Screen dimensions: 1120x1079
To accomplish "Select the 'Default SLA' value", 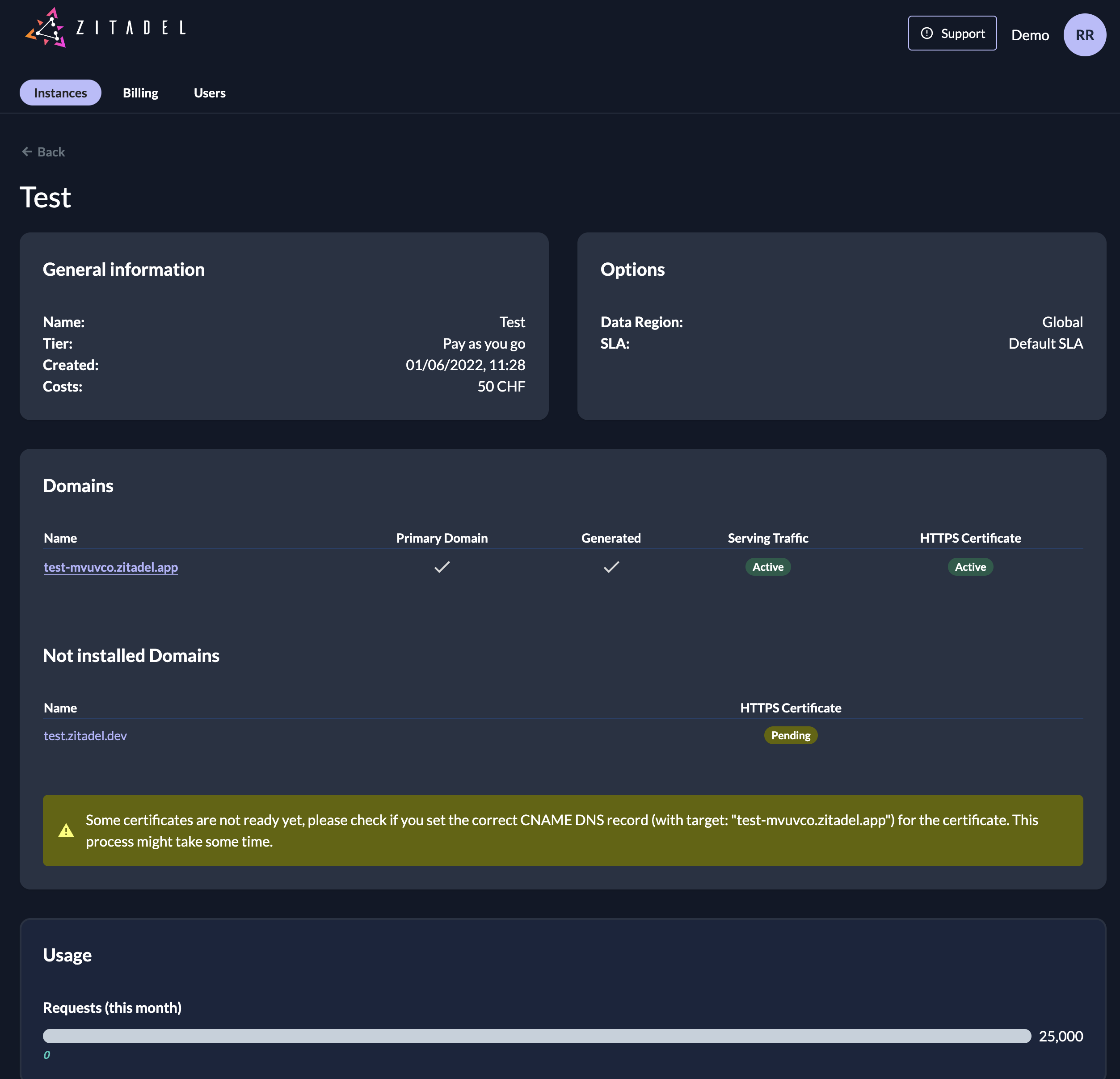I will coord(1045,343).
